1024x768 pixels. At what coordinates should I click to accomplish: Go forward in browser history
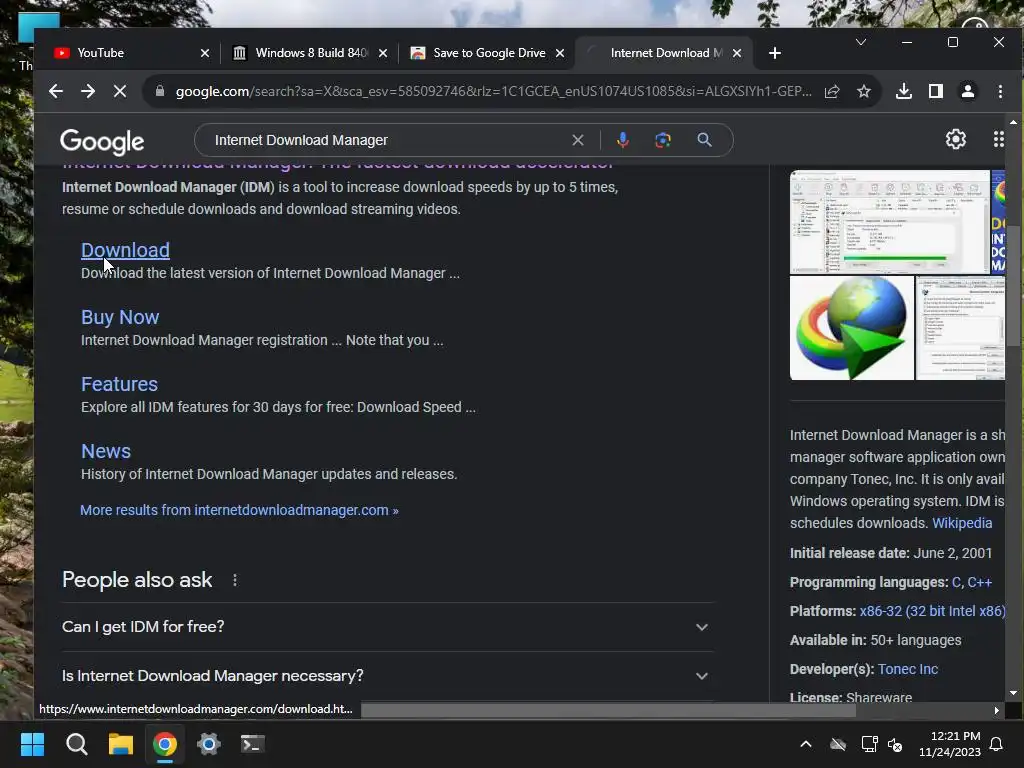click(x=88, y=91)
